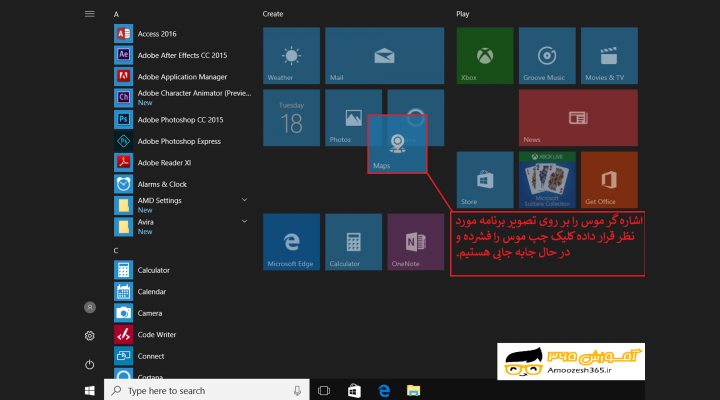
Task: Launch Adobe After Effects CC 2015
Action: tap(183, 55)
